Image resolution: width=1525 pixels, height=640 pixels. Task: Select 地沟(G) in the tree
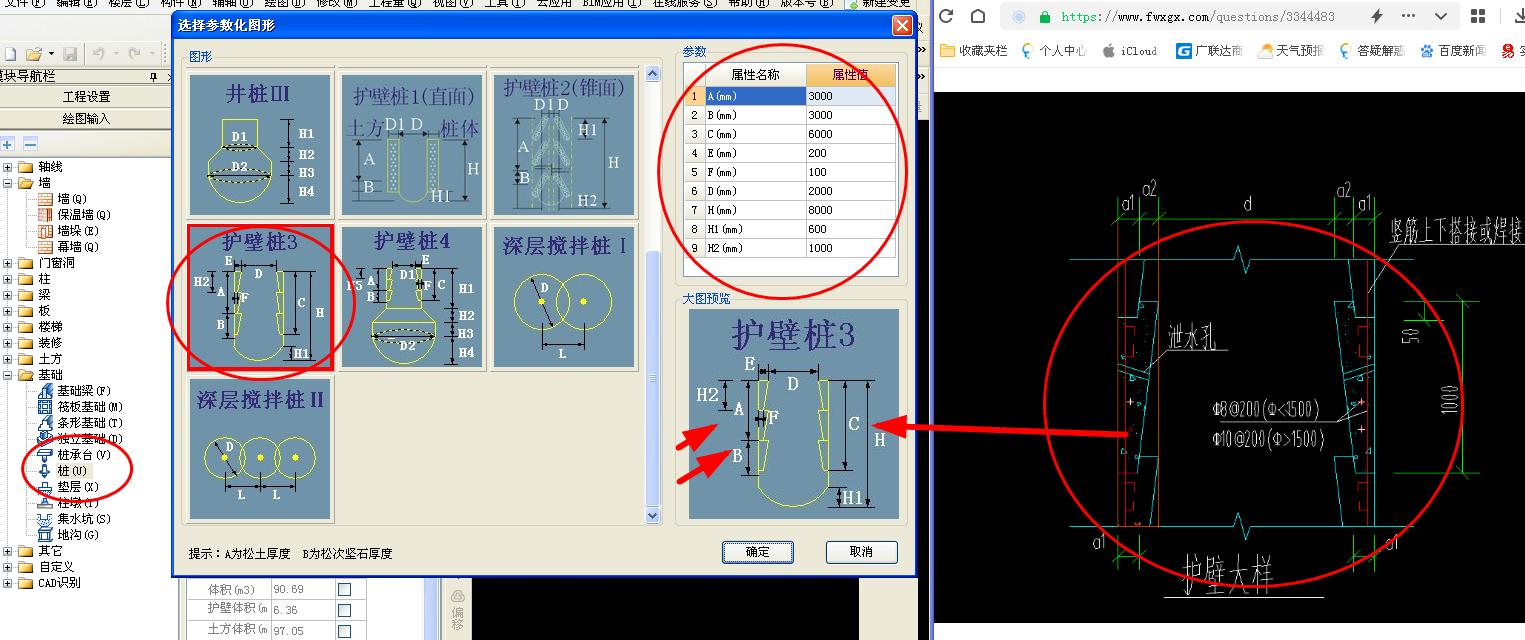pos(78,535)
